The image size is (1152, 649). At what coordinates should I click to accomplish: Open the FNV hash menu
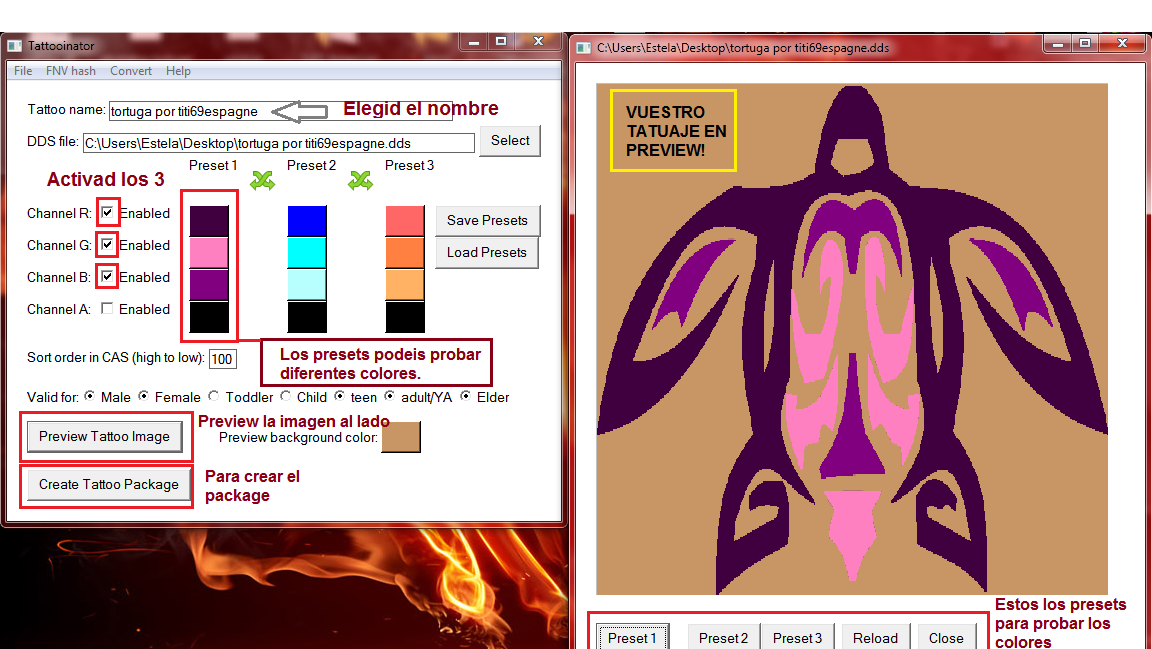(x=70, y=71)
